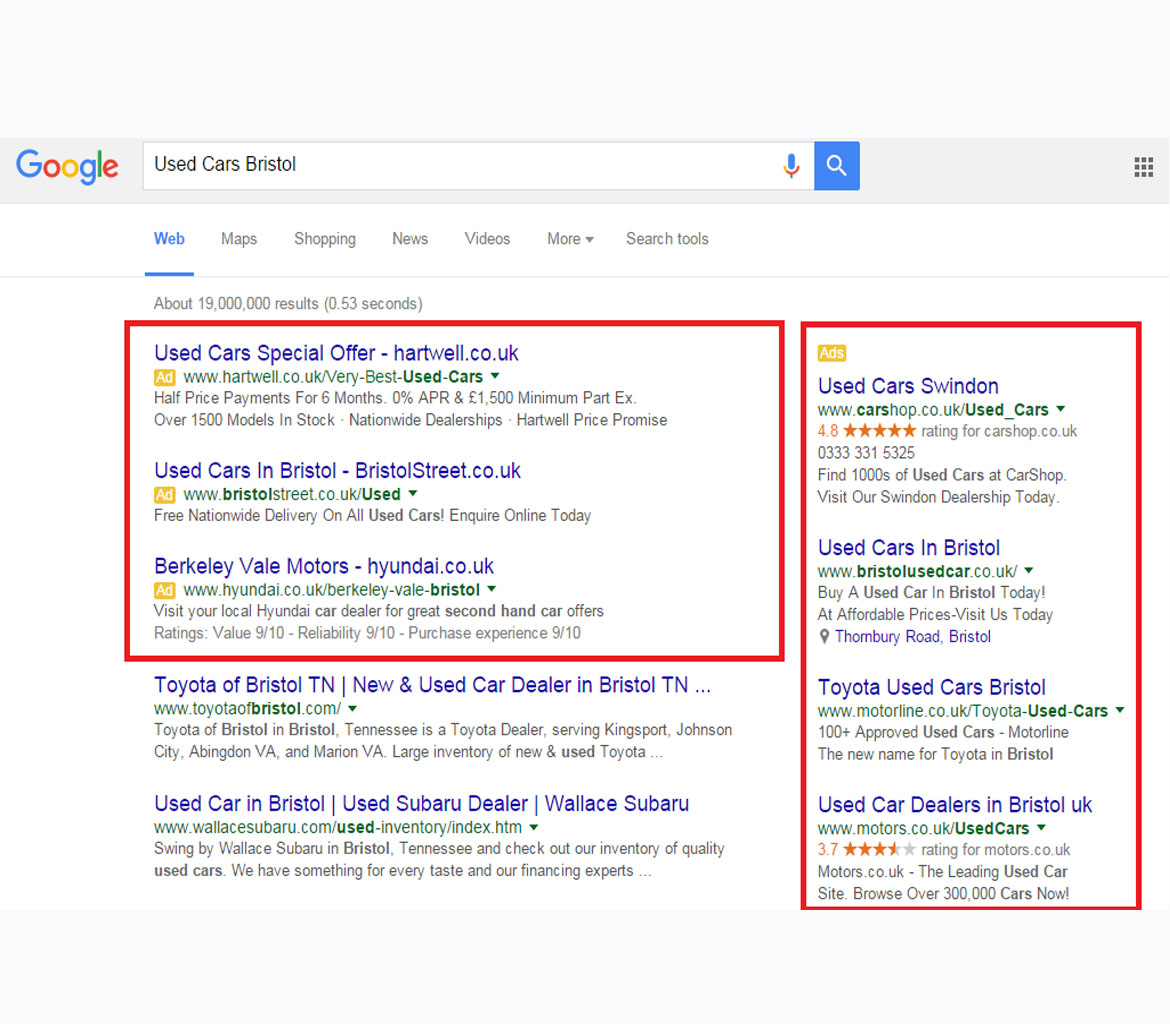
Task: Activate voice search microphone icon
Action: tap(791, 165)
